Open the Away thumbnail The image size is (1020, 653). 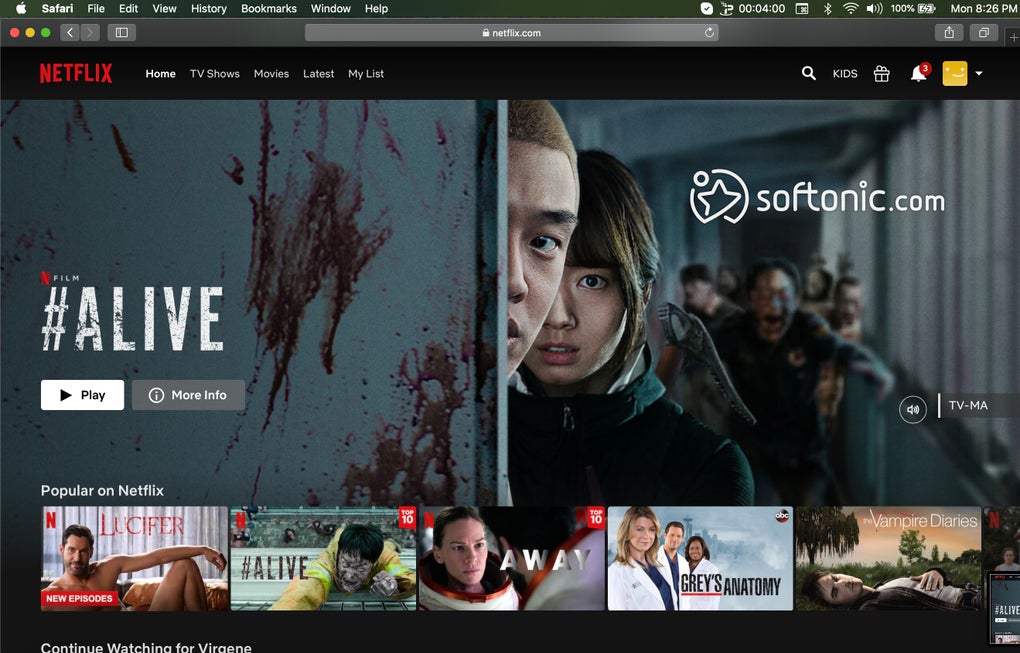tap(512, 558)
